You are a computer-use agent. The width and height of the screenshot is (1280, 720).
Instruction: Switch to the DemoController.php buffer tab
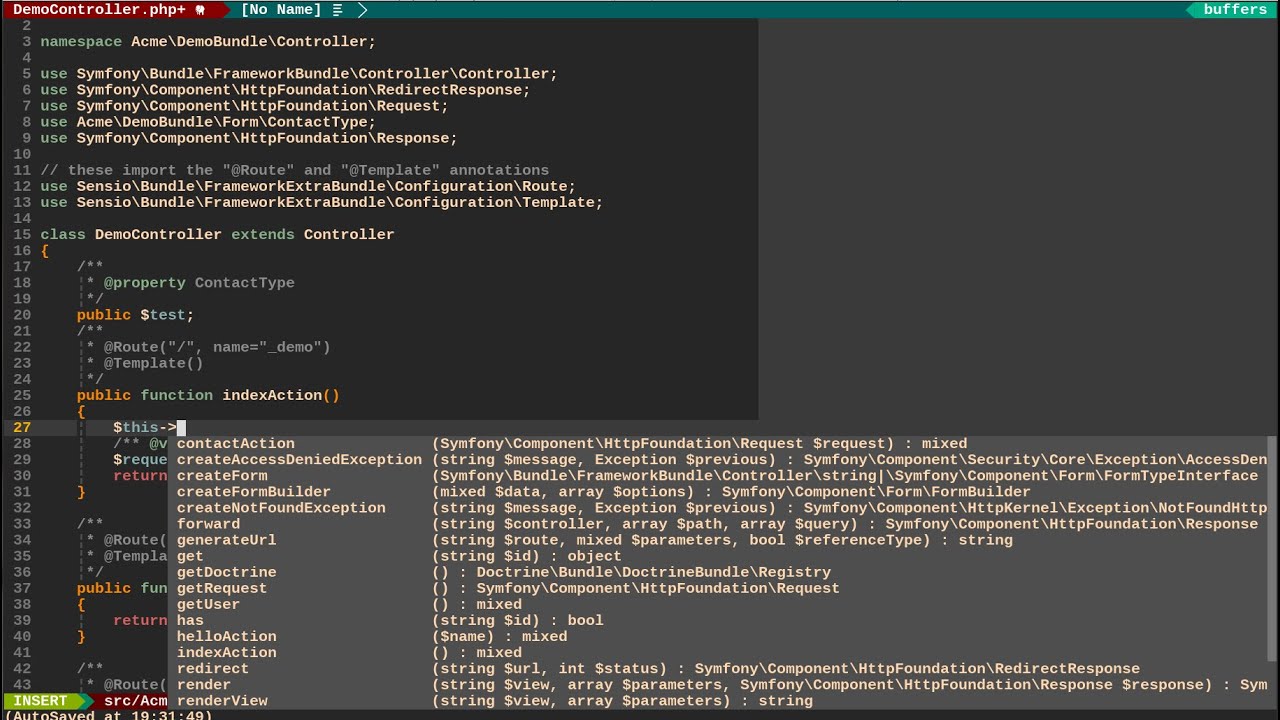coord(100,9)
